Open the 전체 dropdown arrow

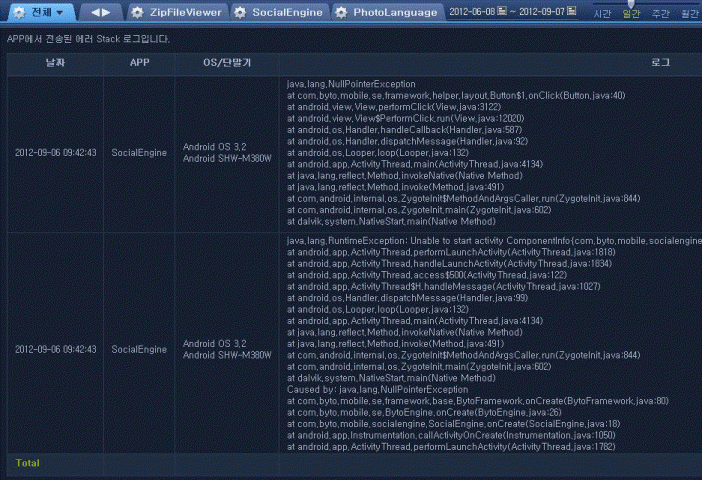coord(60,13)
